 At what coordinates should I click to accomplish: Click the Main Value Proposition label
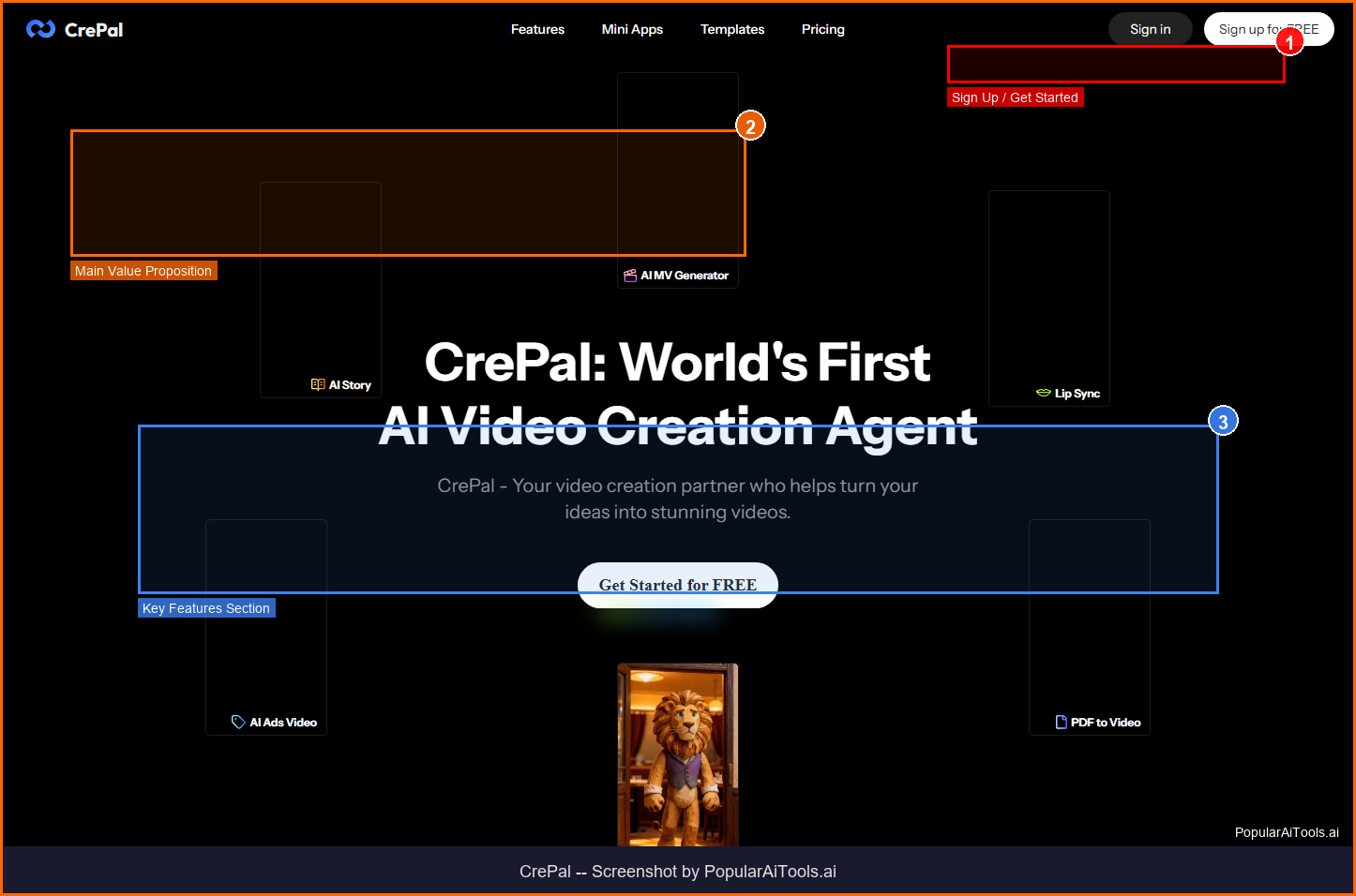[x=143, y=271]
